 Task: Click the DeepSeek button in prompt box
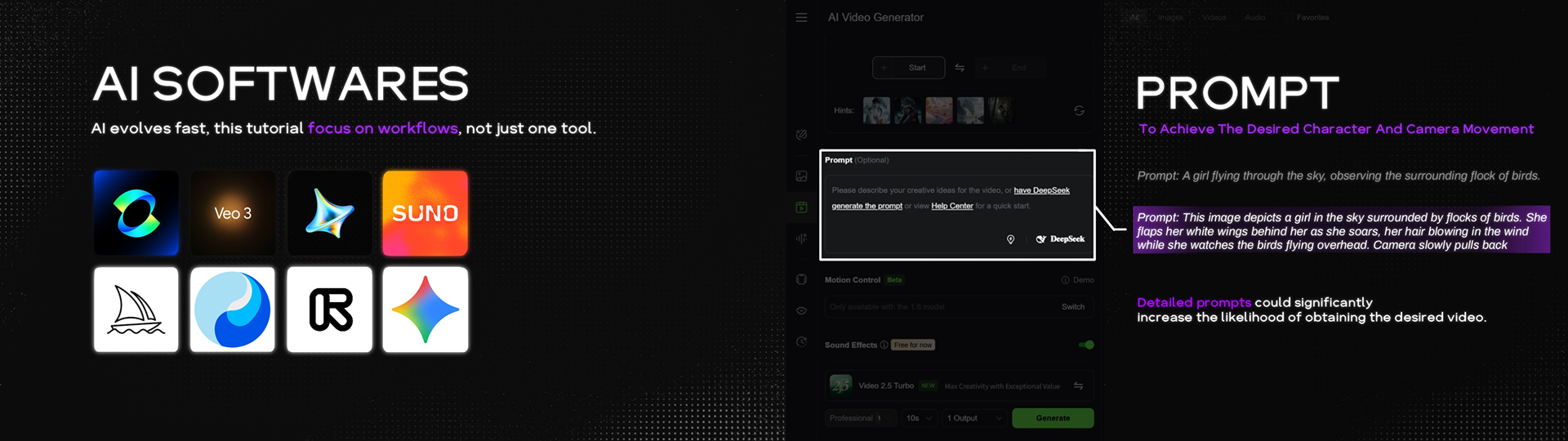click(1060, 239)
